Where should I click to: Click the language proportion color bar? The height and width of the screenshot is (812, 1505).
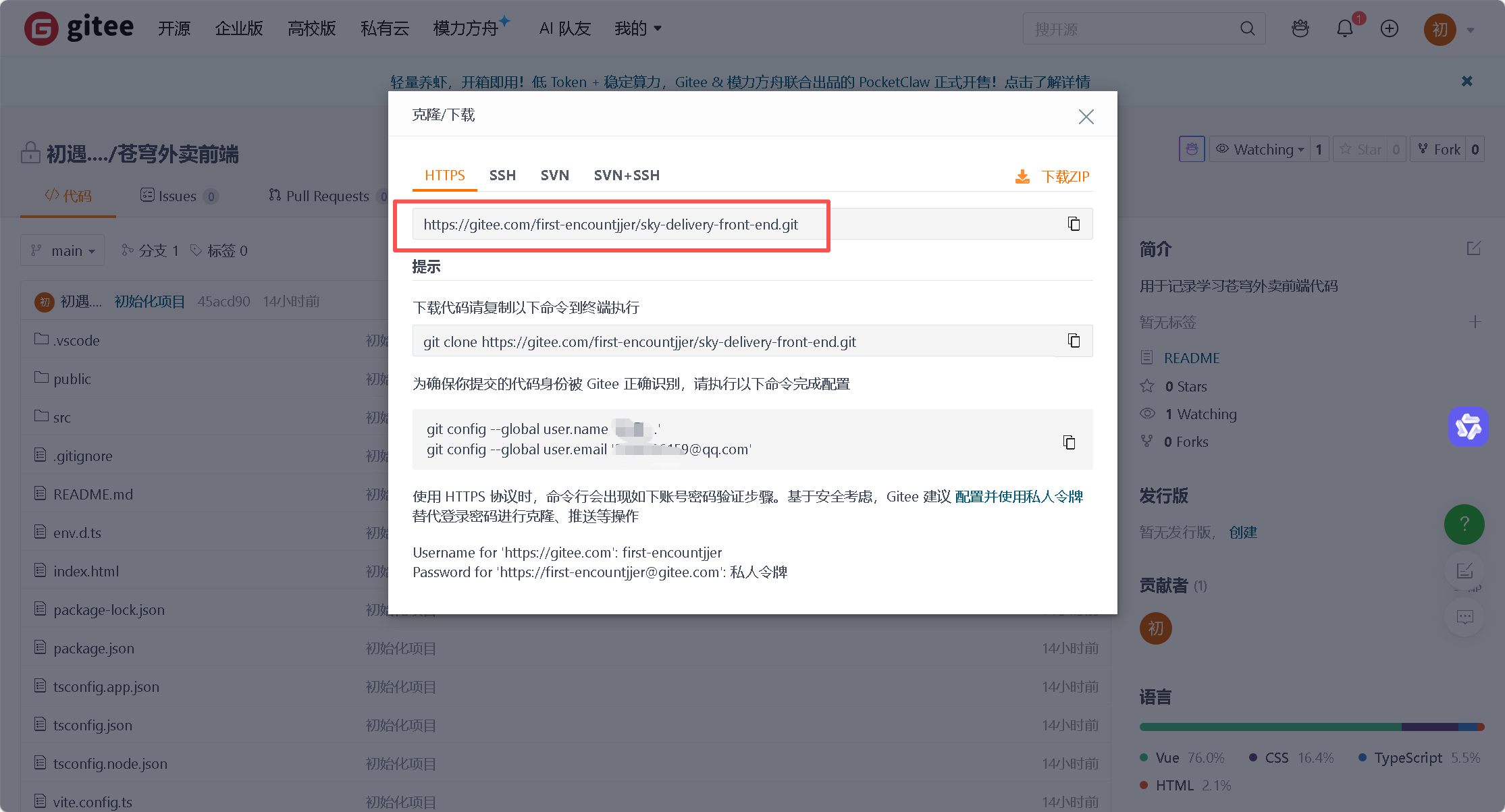1311,727
